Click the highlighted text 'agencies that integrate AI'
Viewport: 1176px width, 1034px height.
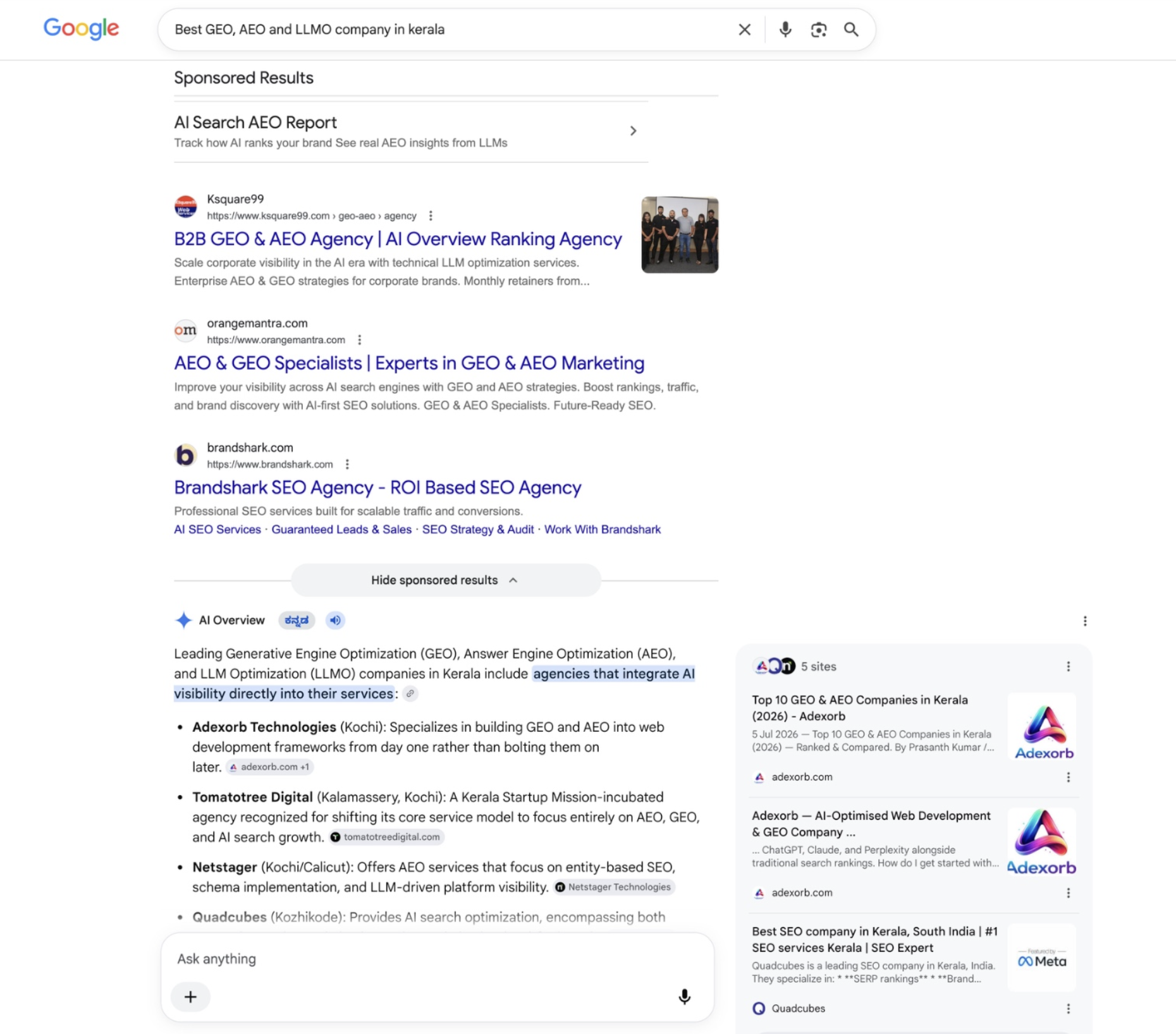(x=613, y=674)
